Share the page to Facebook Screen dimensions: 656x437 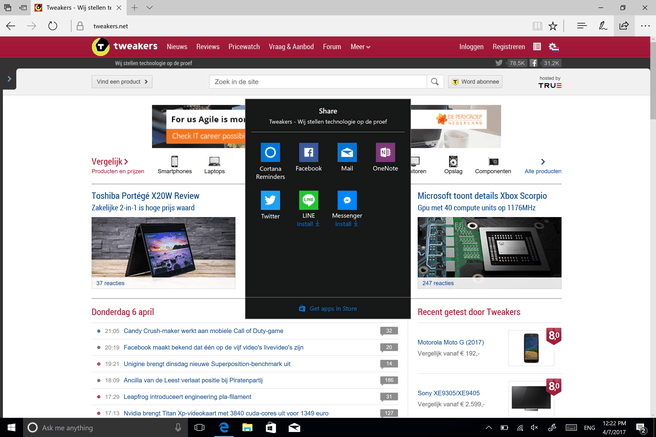pos(308,157)
